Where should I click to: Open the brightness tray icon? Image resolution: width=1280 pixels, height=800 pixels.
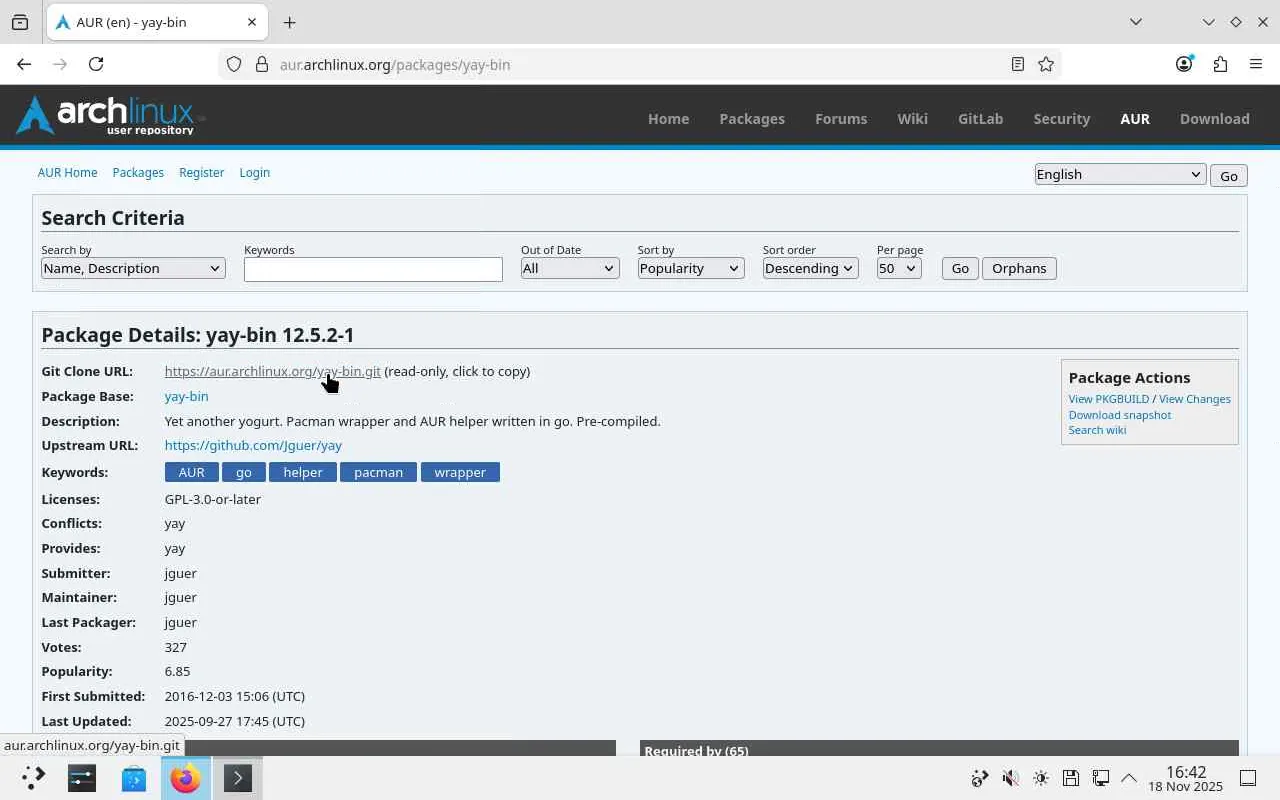(1040, 778)
